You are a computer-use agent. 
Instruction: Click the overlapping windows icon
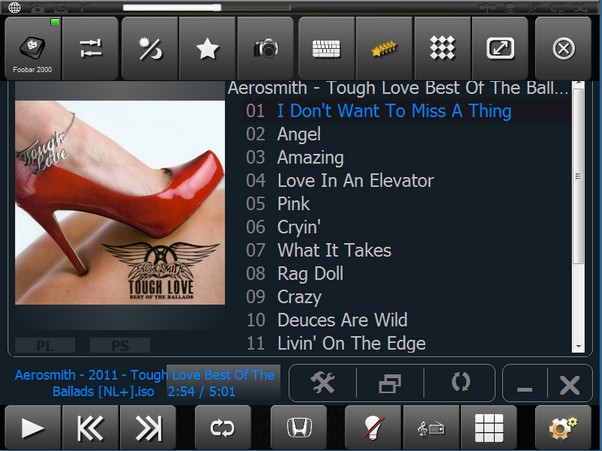click(390, 383)
